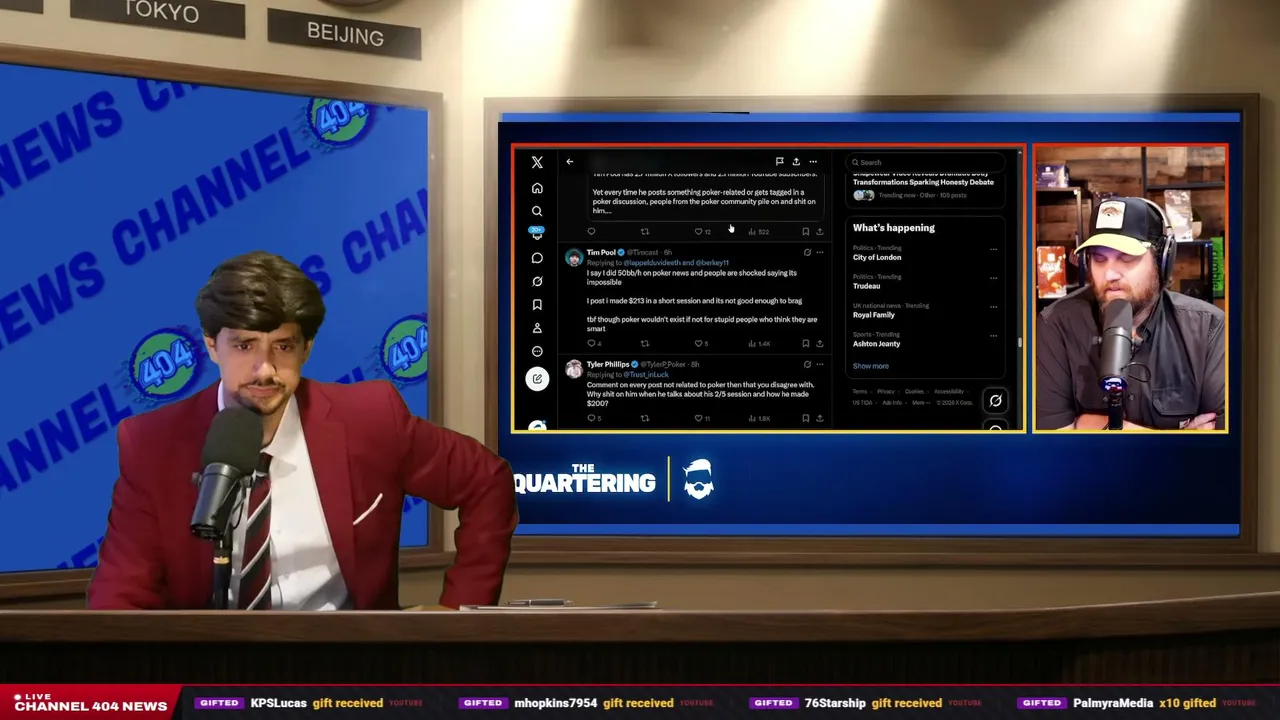
Task: Open more options on Tyler Phillips' reply
Action: tap(820, 364)
